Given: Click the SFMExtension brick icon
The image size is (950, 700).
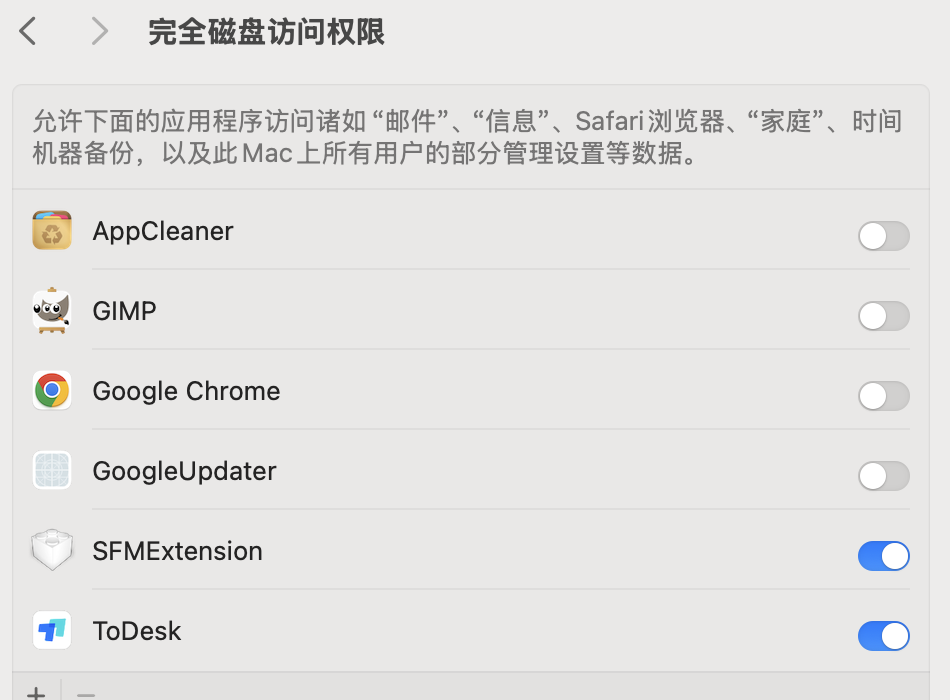Looking at the screenshot, I should (x=51, y=550).
